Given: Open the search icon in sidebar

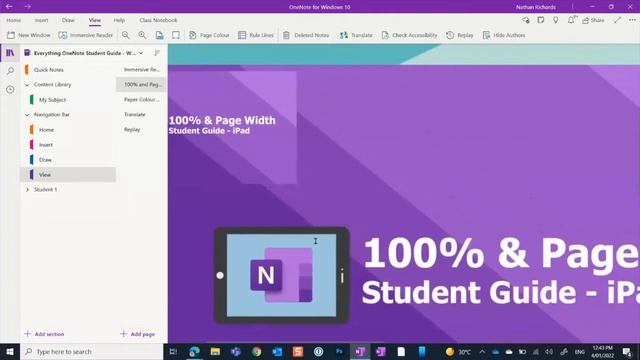Looking at the screenshot, I should point(10,71).
